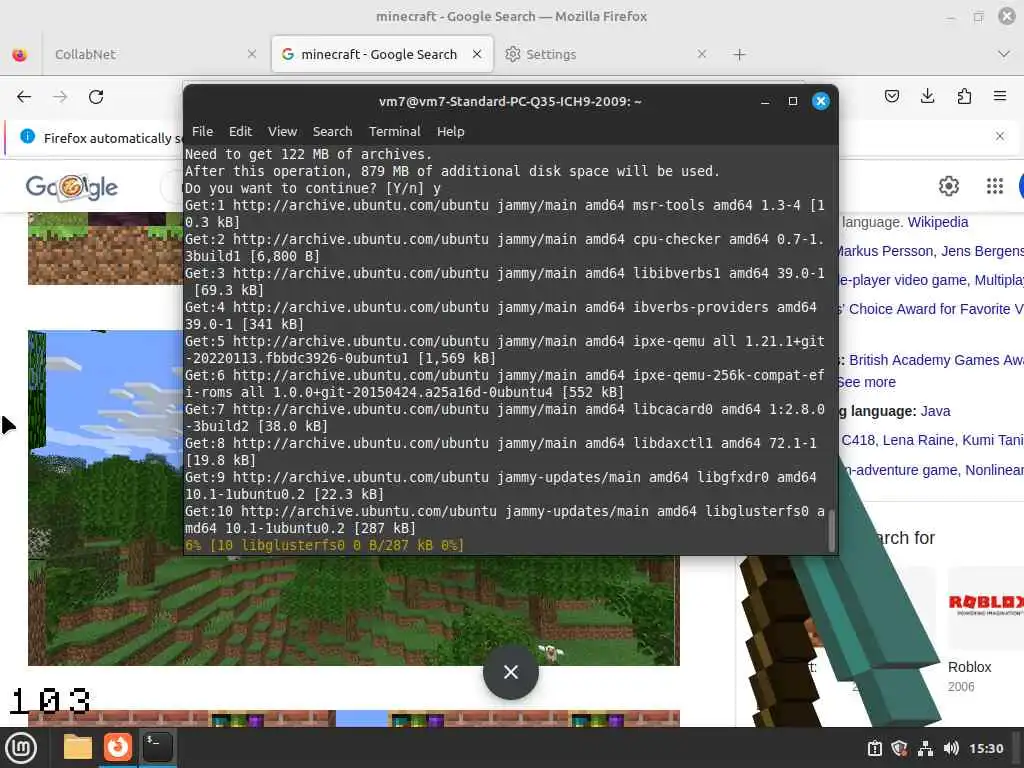Open Firefox downloads panel
The width and height of the screenshot is (1024, 768).
(x=927, y=97)
